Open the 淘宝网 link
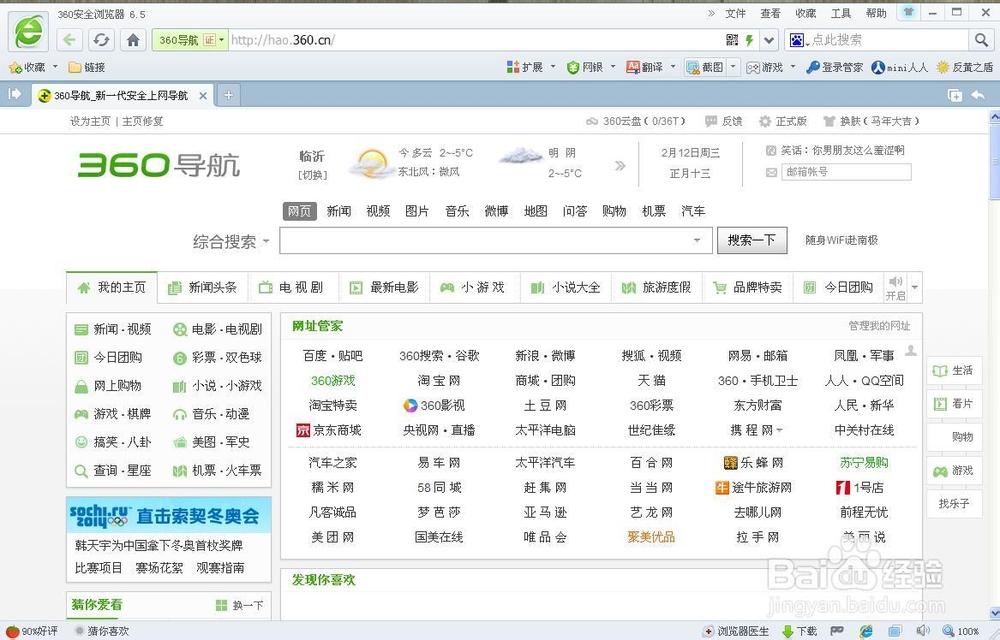Viewport: 1000px width, 640px height. pyautogui.click(x=436, y=381)
